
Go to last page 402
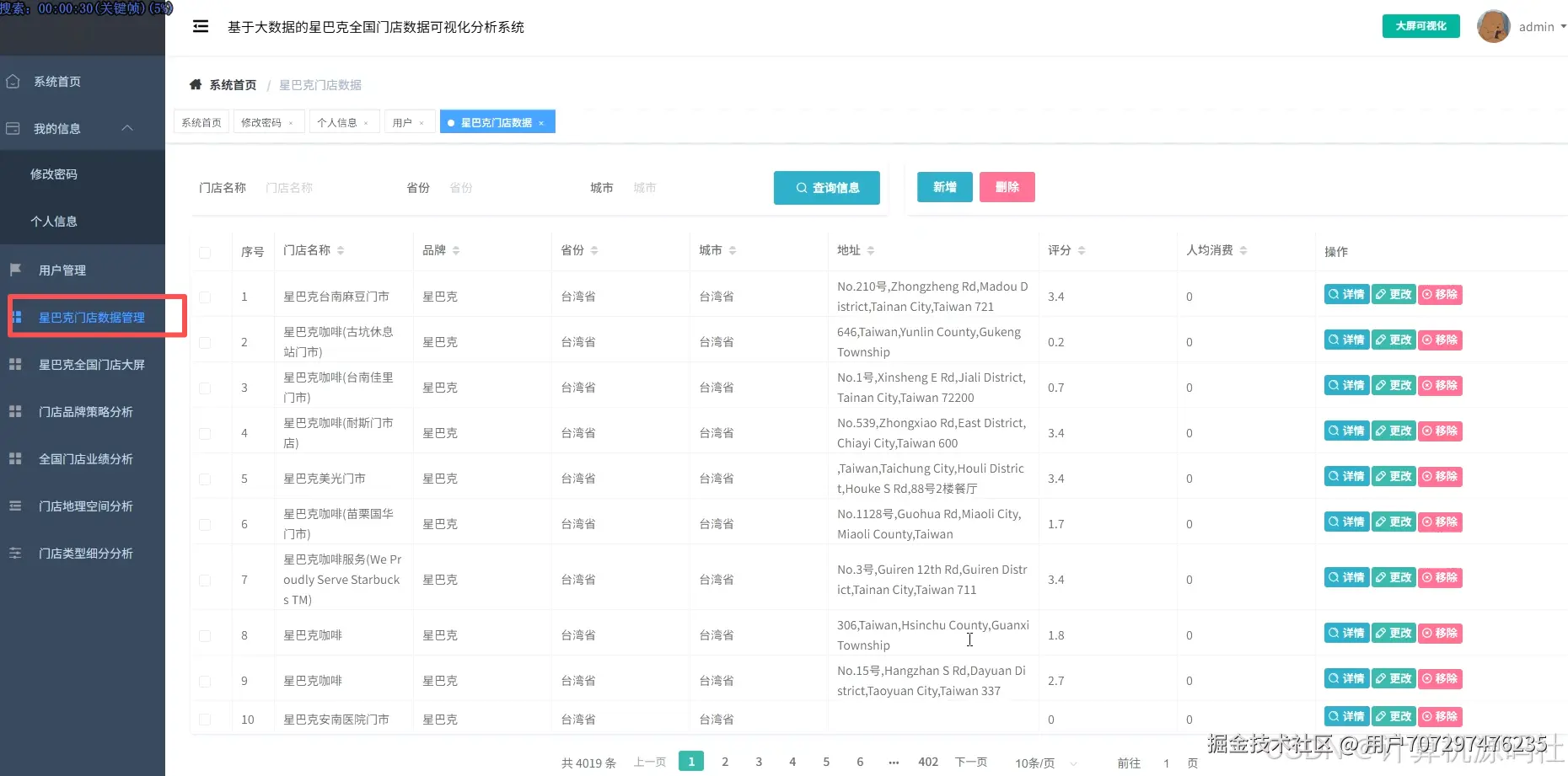[928, 762]
